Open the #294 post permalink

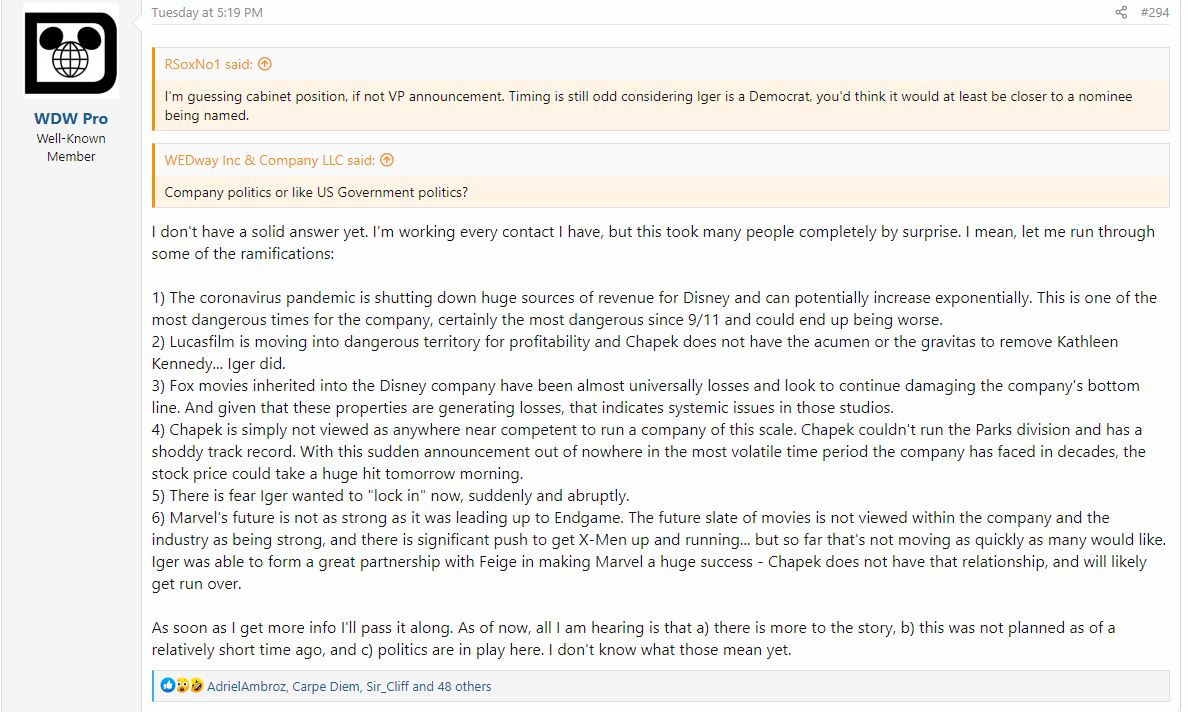tap(1154, 13)
